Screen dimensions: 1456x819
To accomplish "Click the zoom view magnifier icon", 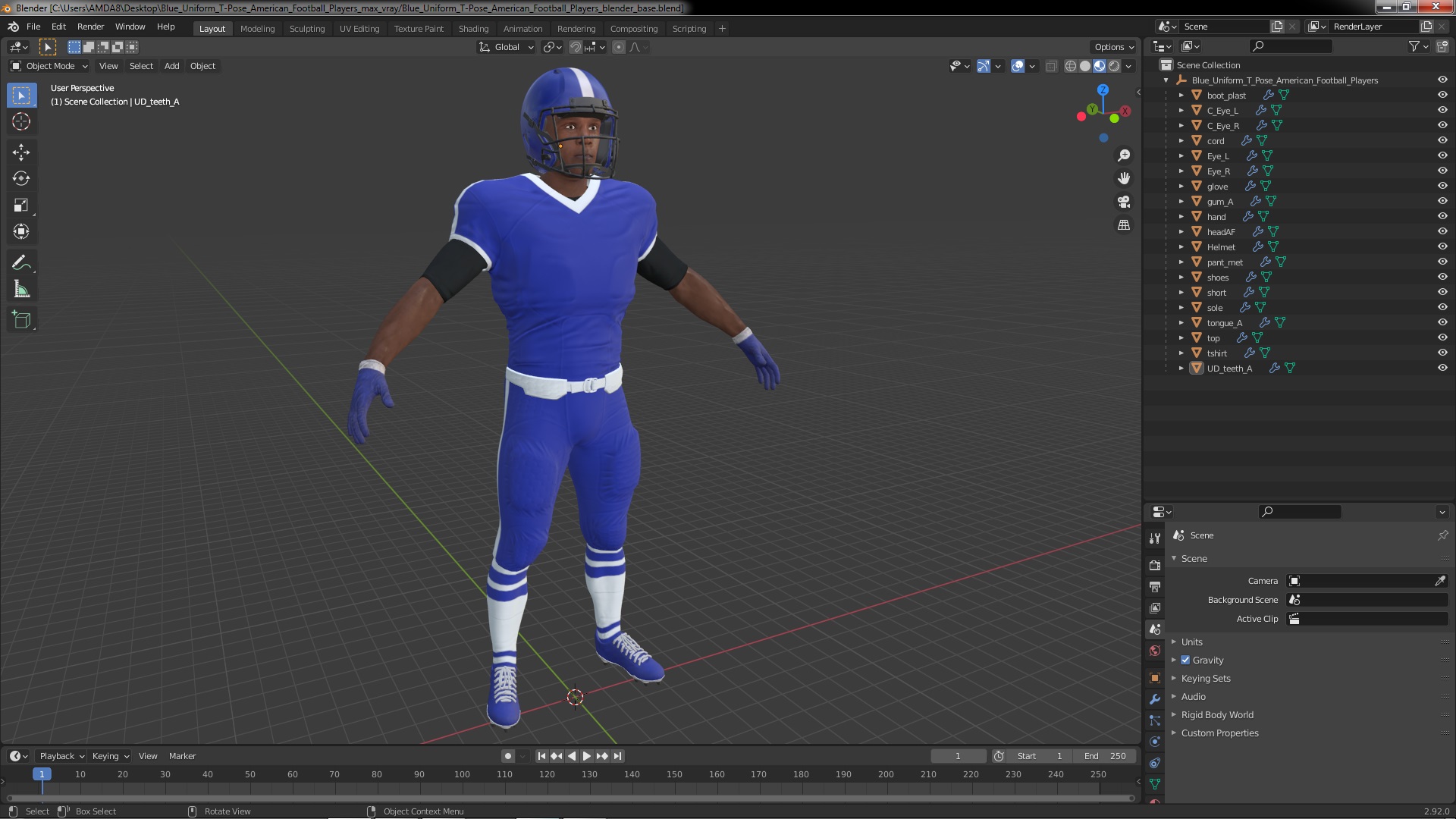I will [1124, 155].
